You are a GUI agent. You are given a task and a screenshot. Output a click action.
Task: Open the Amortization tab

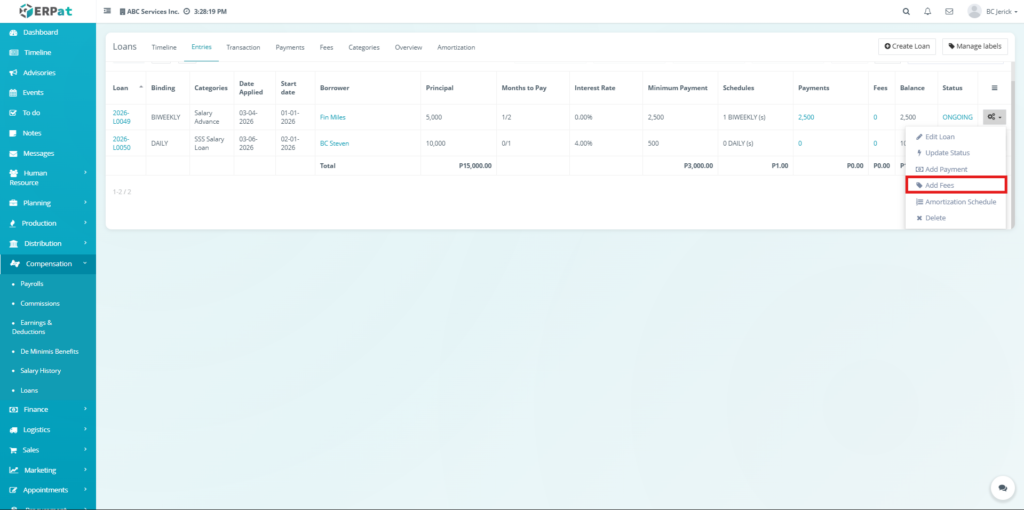[x=456, y=47]
